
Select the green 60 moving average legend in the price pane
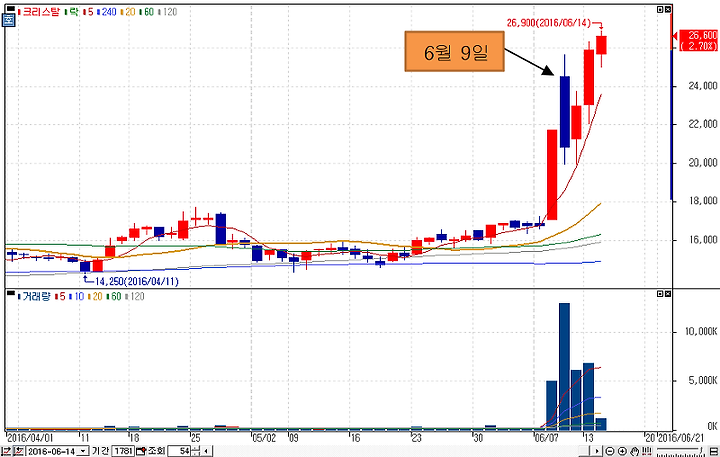point(147,11)
